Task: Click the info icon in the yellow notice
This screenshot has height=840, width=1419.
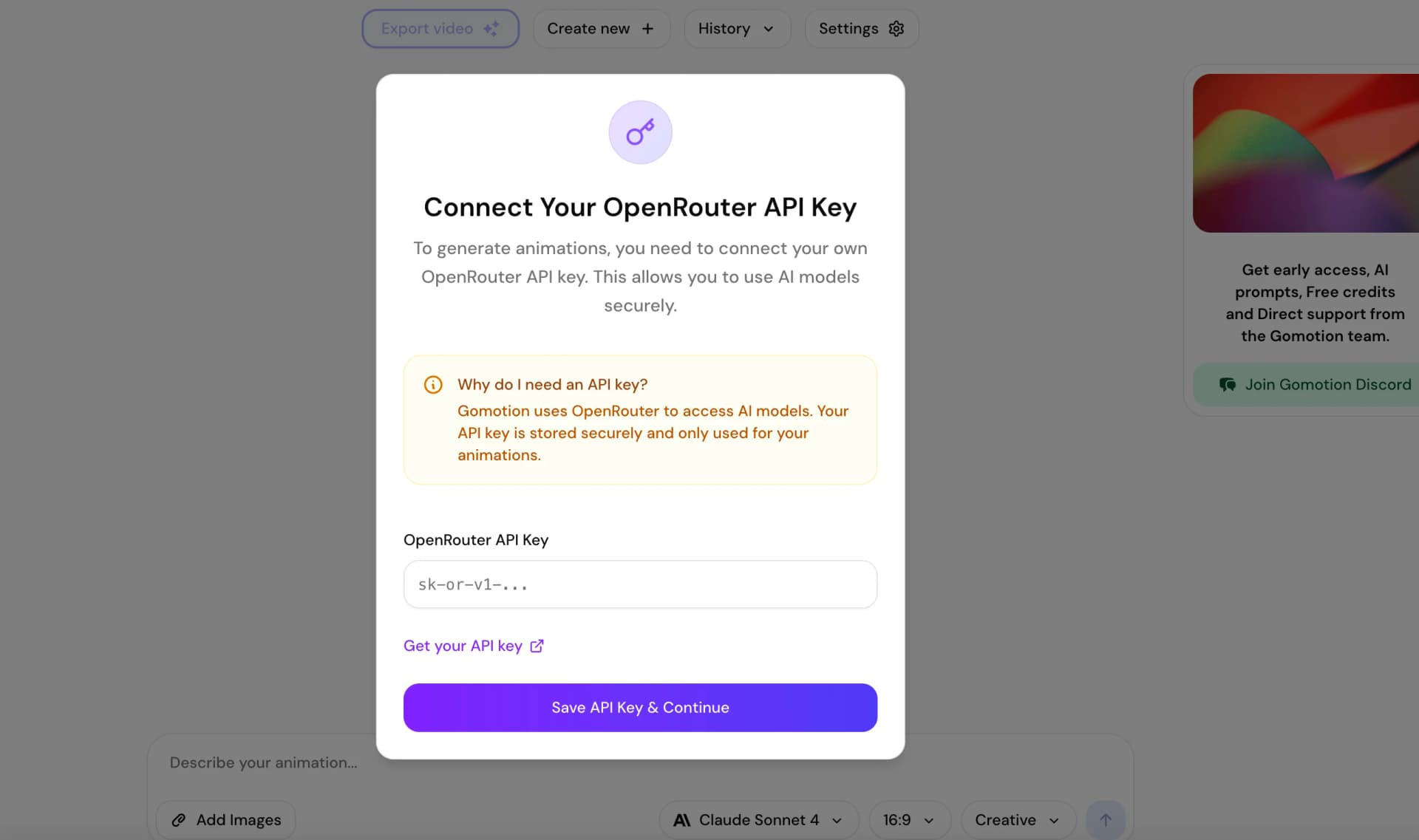Action: (x=433, y=384)
